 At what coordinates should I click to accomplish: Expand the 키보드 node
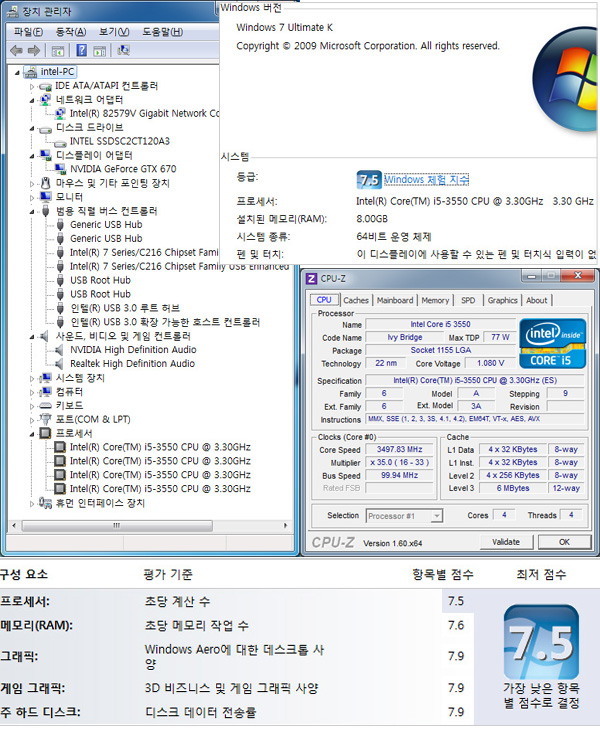[x=32, y=406]
